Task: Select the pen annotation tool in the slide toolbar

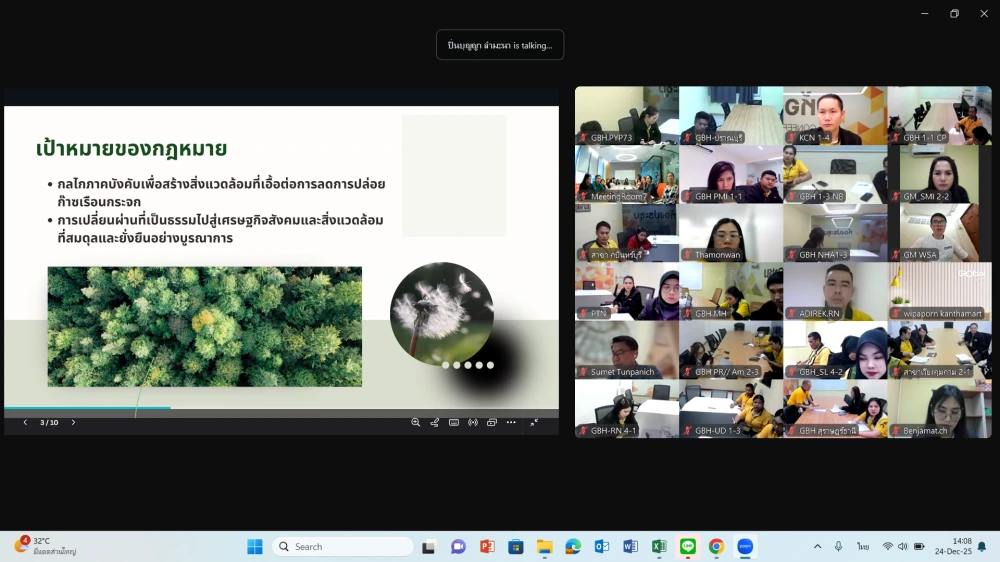Action: [434, 422]
